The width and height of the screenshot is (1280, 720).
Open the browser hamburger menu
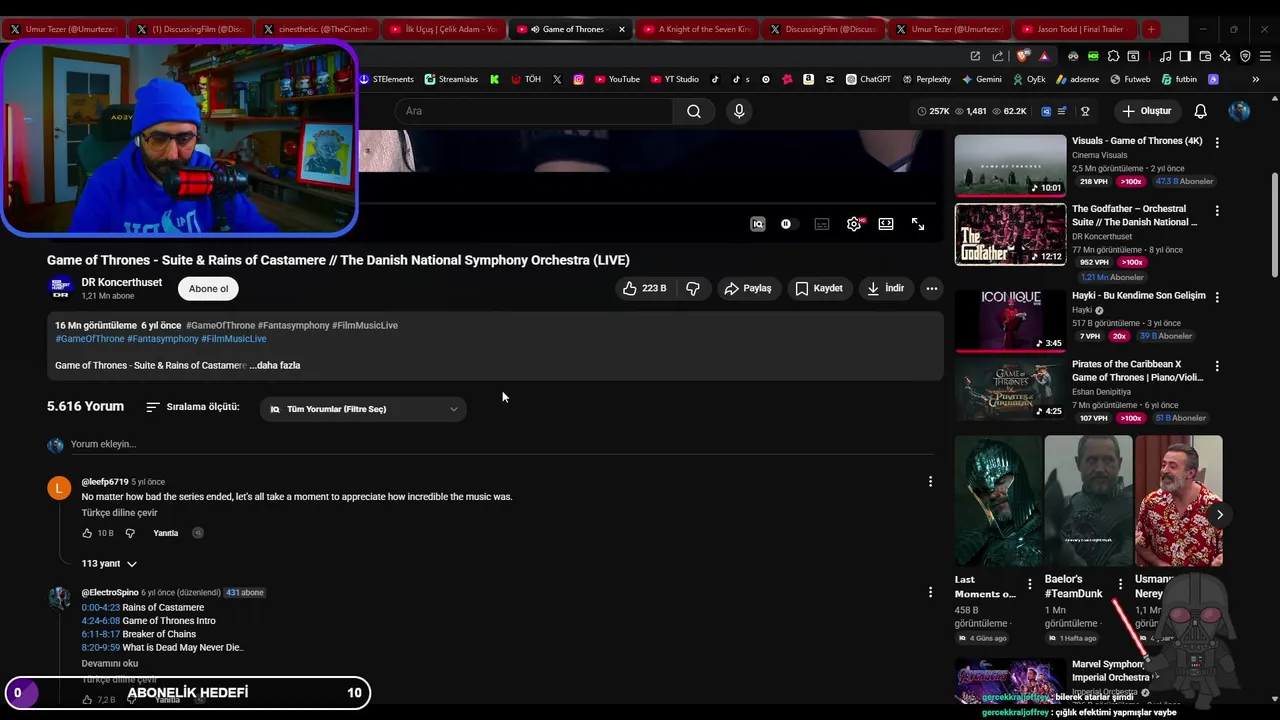[x=1264, y=56]
